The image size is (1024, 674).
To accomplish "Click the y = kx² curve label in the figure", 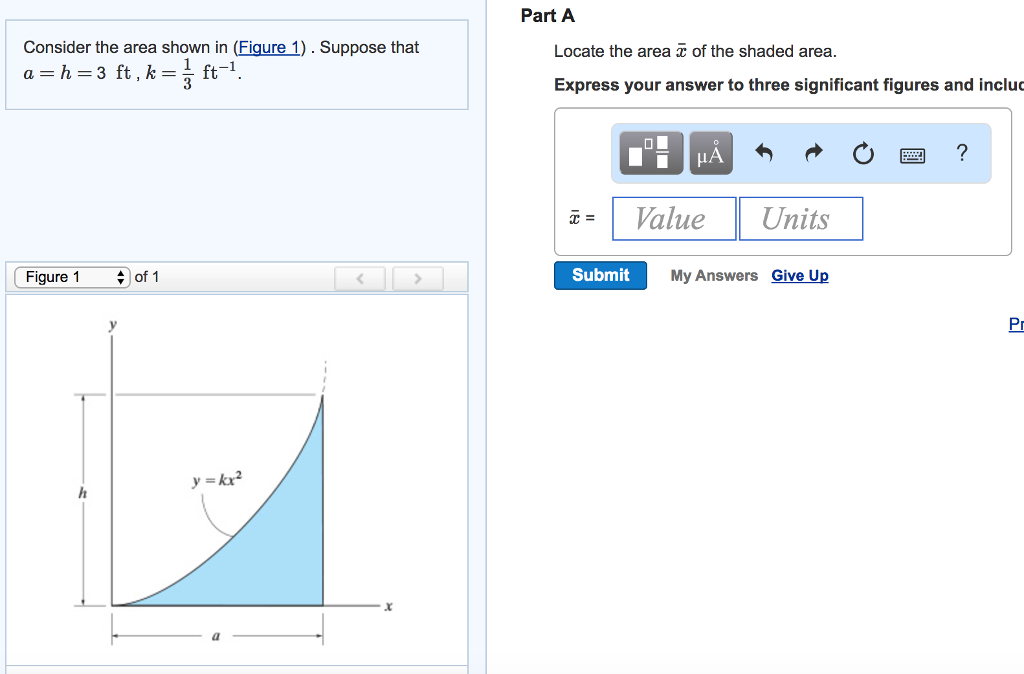I will coord(217,482).
